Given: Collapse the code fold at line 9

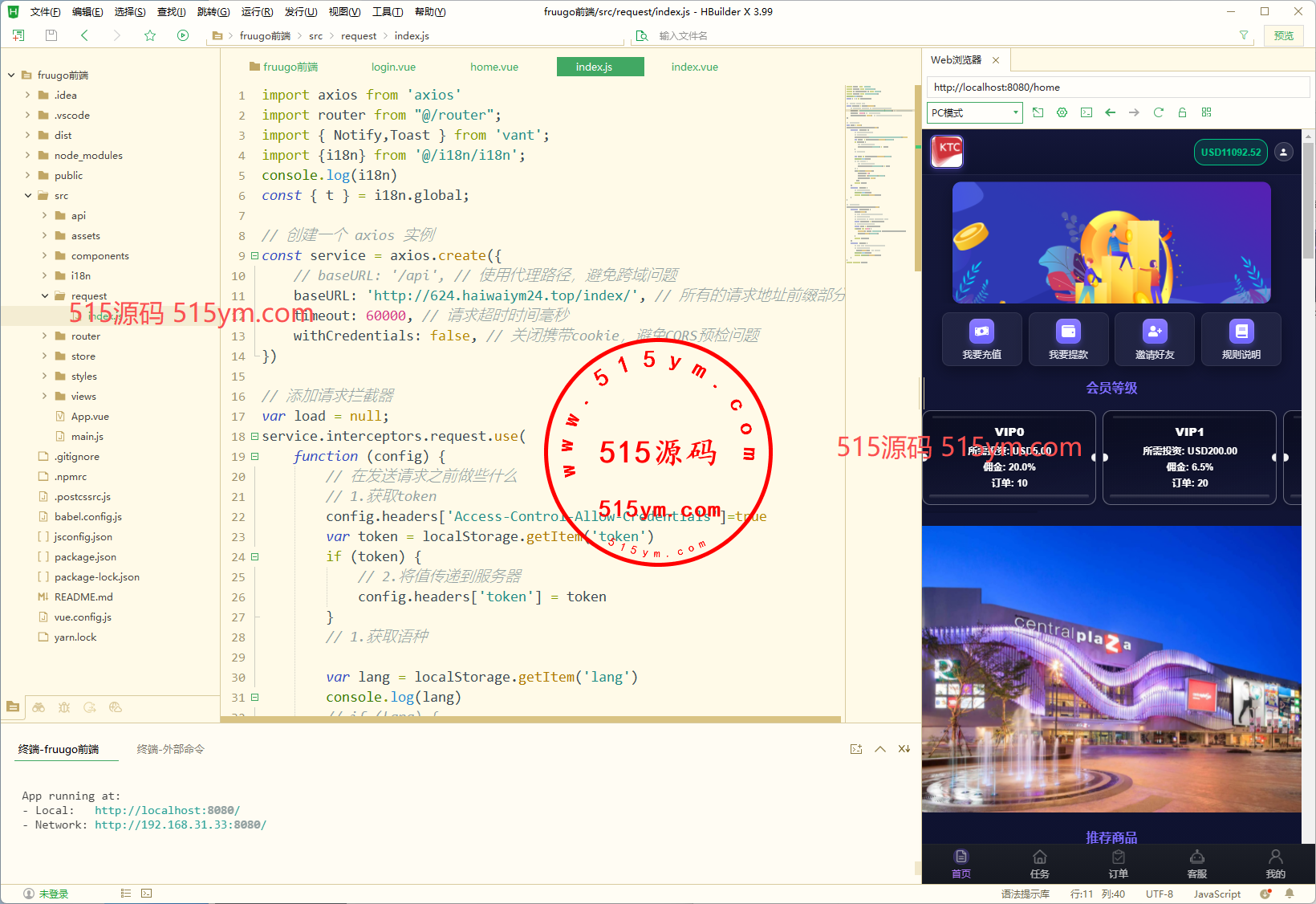Looking at the screenshot, I should [254, 256].
